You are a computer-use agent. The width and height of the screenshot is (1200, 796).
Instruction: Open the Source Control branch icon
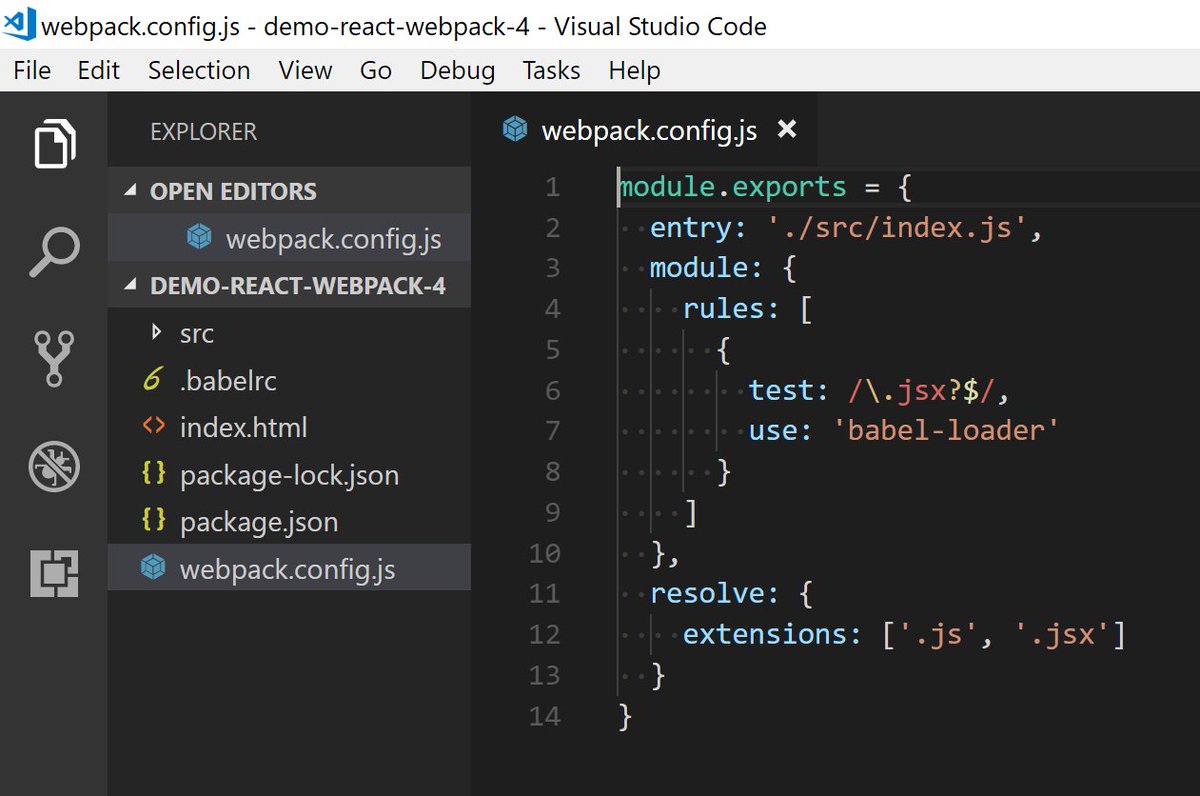(54, 359)
